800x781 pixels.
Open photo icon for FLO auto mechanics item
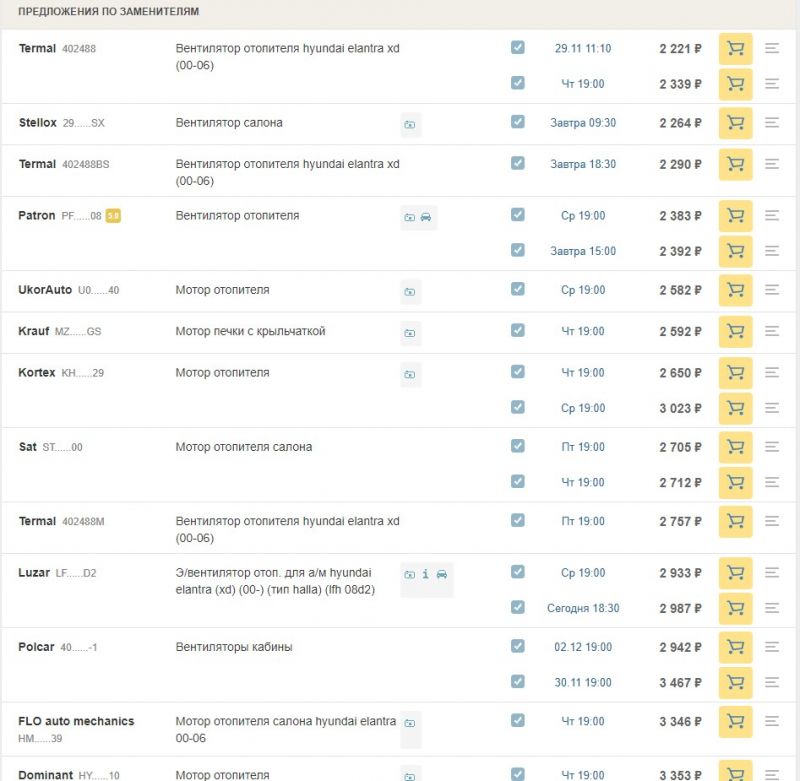(x=410, y=723)
